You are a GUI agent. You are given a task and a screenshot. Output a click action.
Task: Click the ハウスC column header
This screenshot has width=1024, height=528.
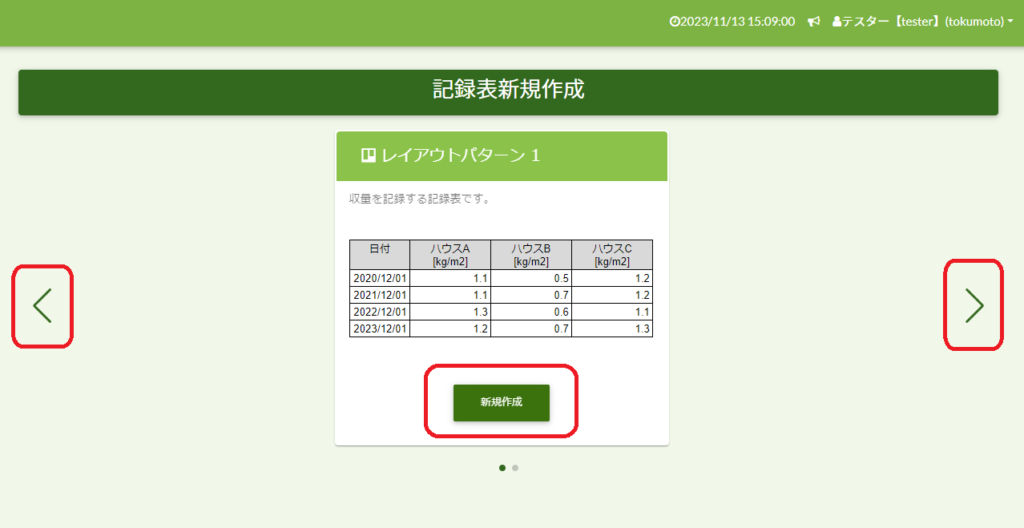[612, 254]
